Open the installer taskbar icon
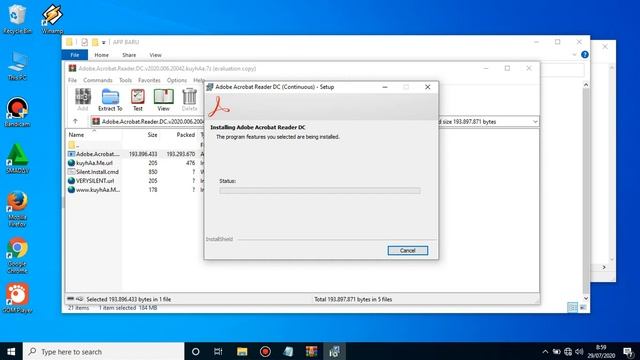Image resolution: width=640 pixels, height=360 pixels. [334, 351]
